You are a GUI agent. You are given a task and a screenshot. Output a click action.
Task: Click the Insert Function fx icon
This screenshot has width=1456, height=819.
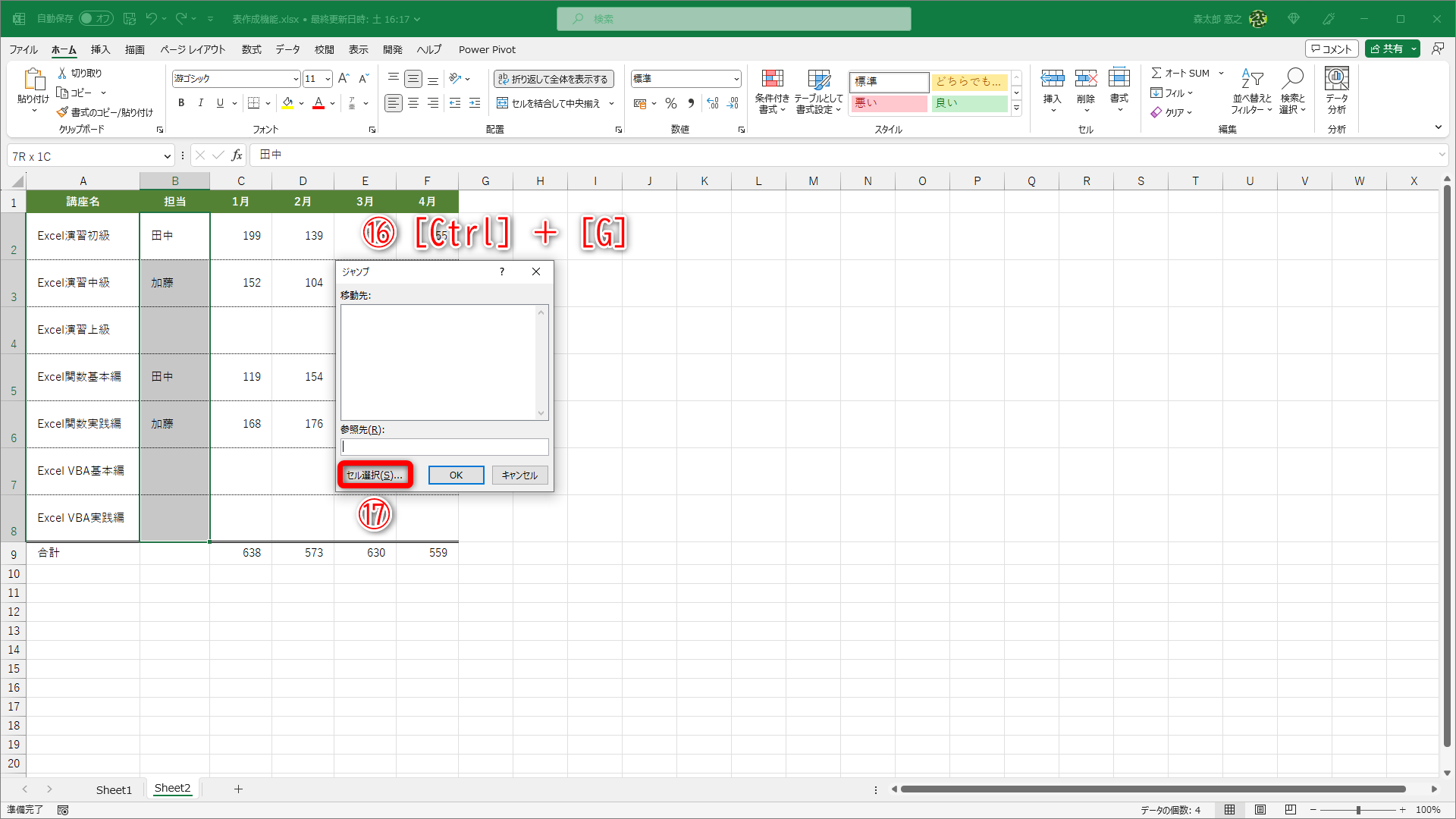237,155
